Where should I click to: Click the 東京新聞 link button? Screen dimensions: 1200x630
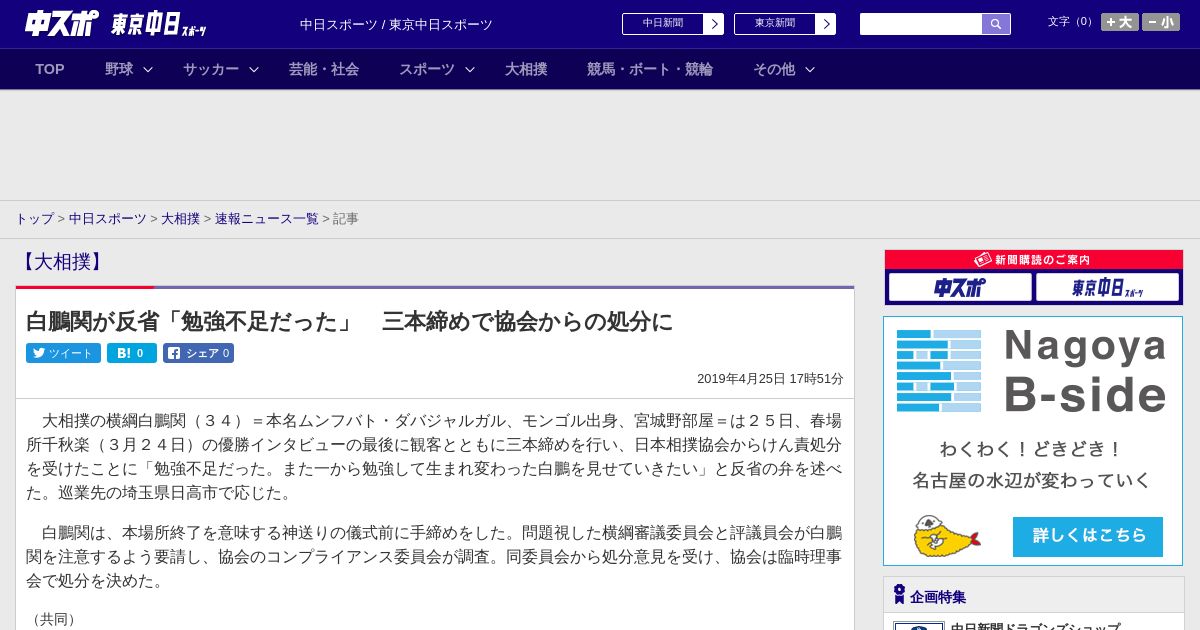(x=785, y=24)
